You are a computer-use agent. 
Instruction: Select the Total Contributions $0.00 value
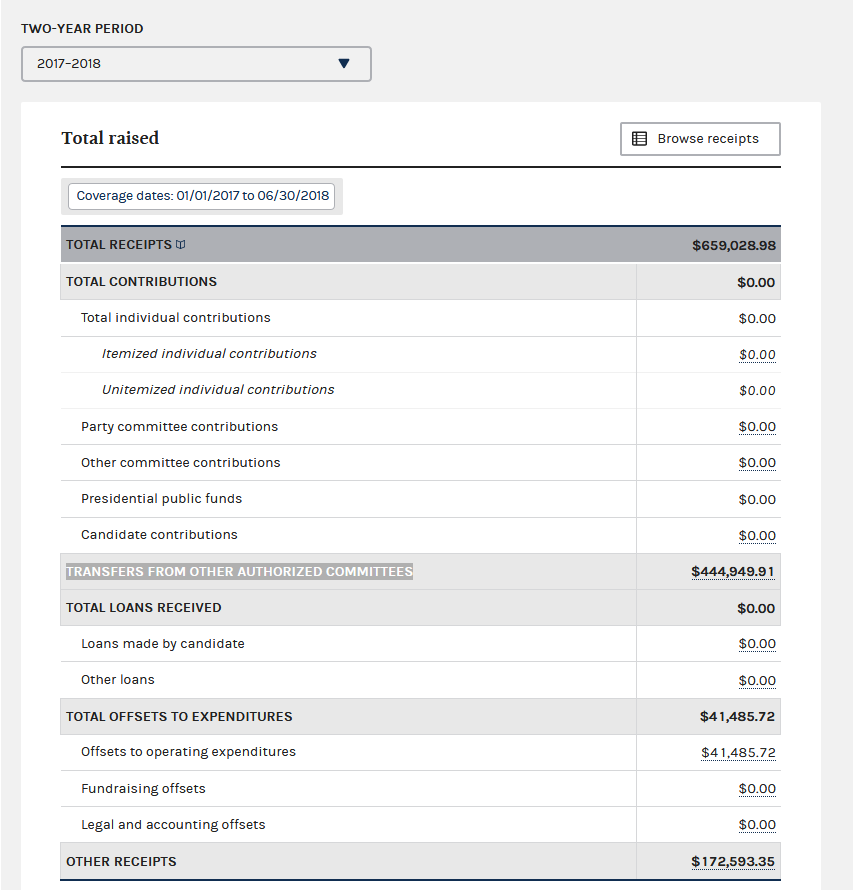pos(756,282)
